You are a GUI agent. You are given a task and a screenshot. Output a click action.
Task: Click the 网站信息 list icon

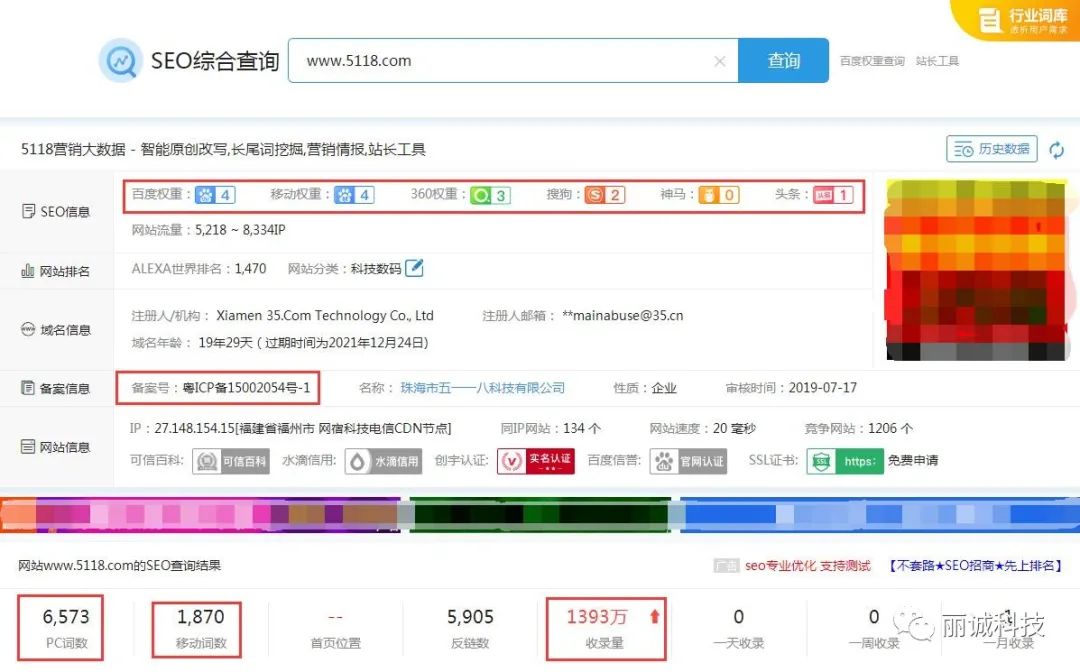point(28,447)
